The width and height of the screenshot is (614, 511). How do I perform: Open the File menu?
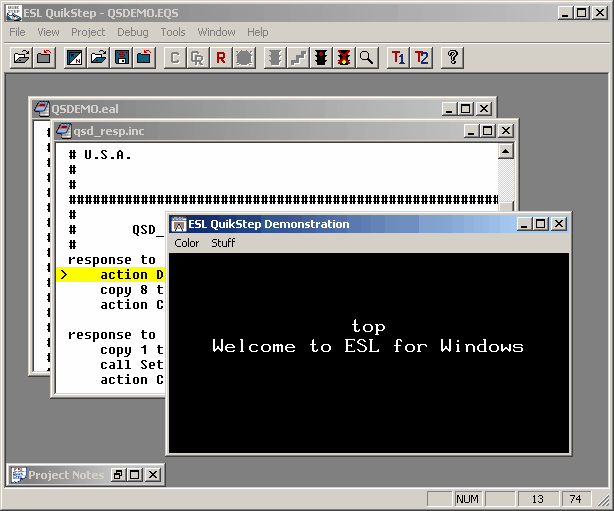[17, 32]
